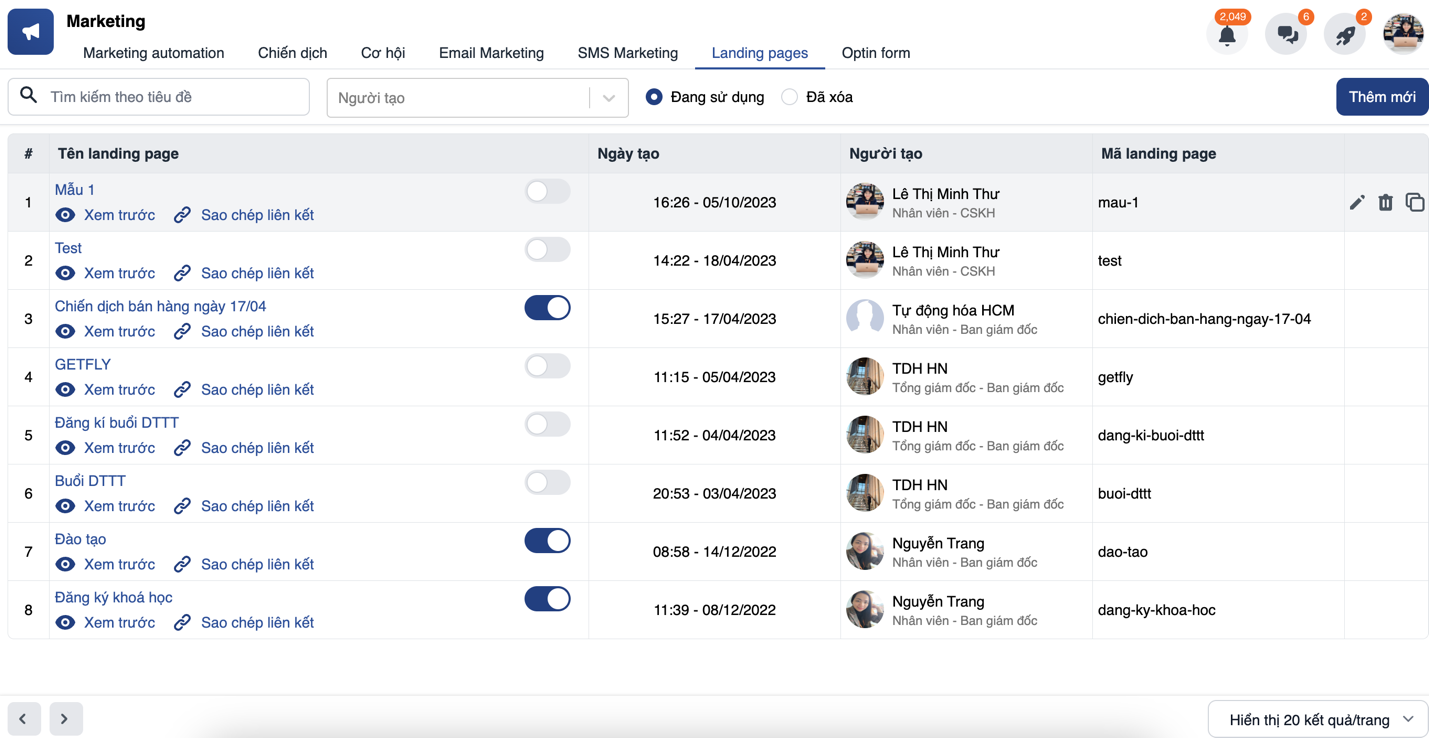1429x738 pixels.
Task: Click the link icon for "Đào tạo"
Action: (182, 564)
